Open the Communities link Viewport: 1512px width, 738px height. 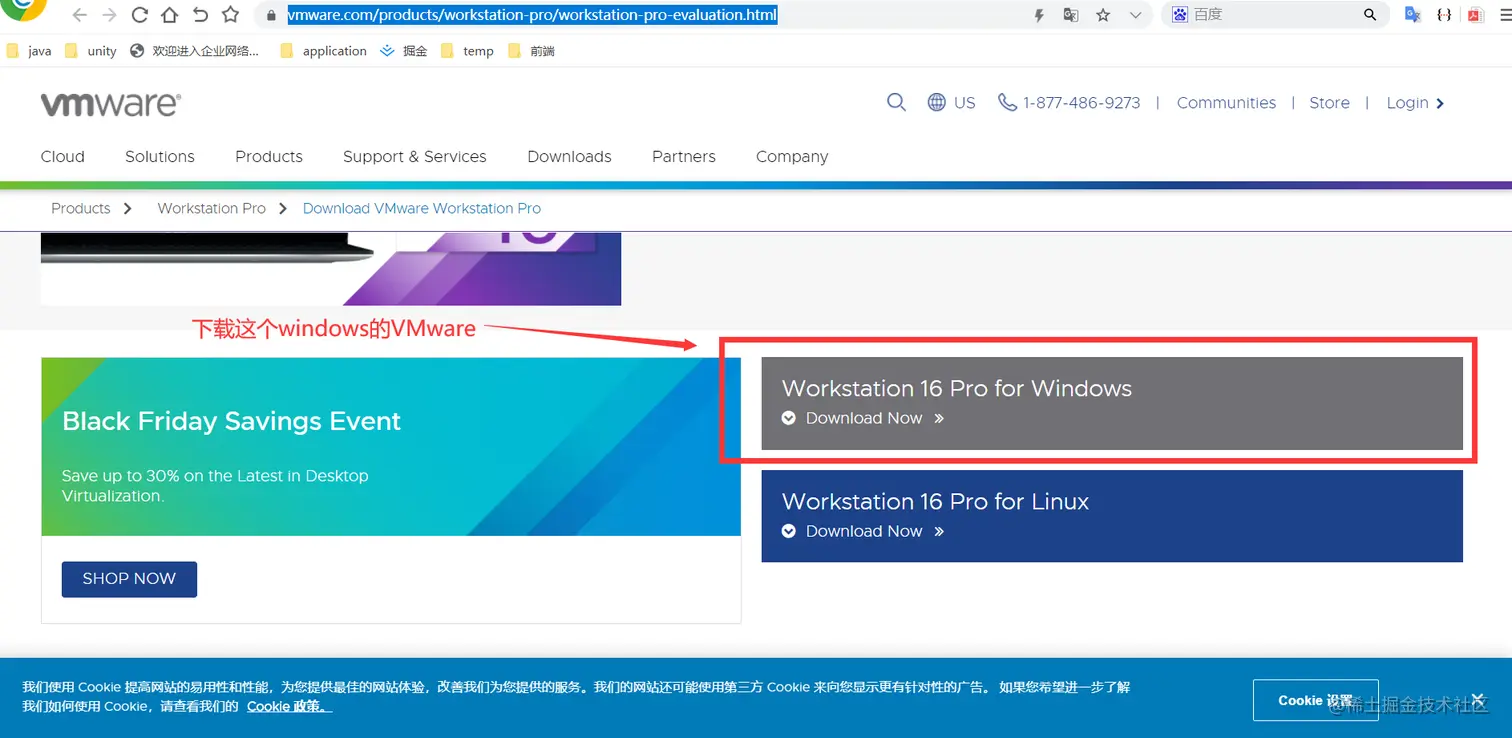click(x=1226, y=103)
